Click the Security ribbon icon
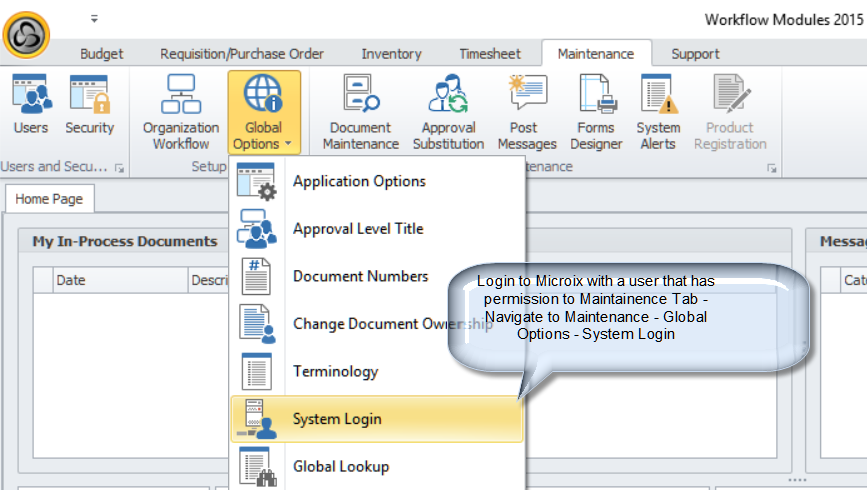 (x=90, y=107)
